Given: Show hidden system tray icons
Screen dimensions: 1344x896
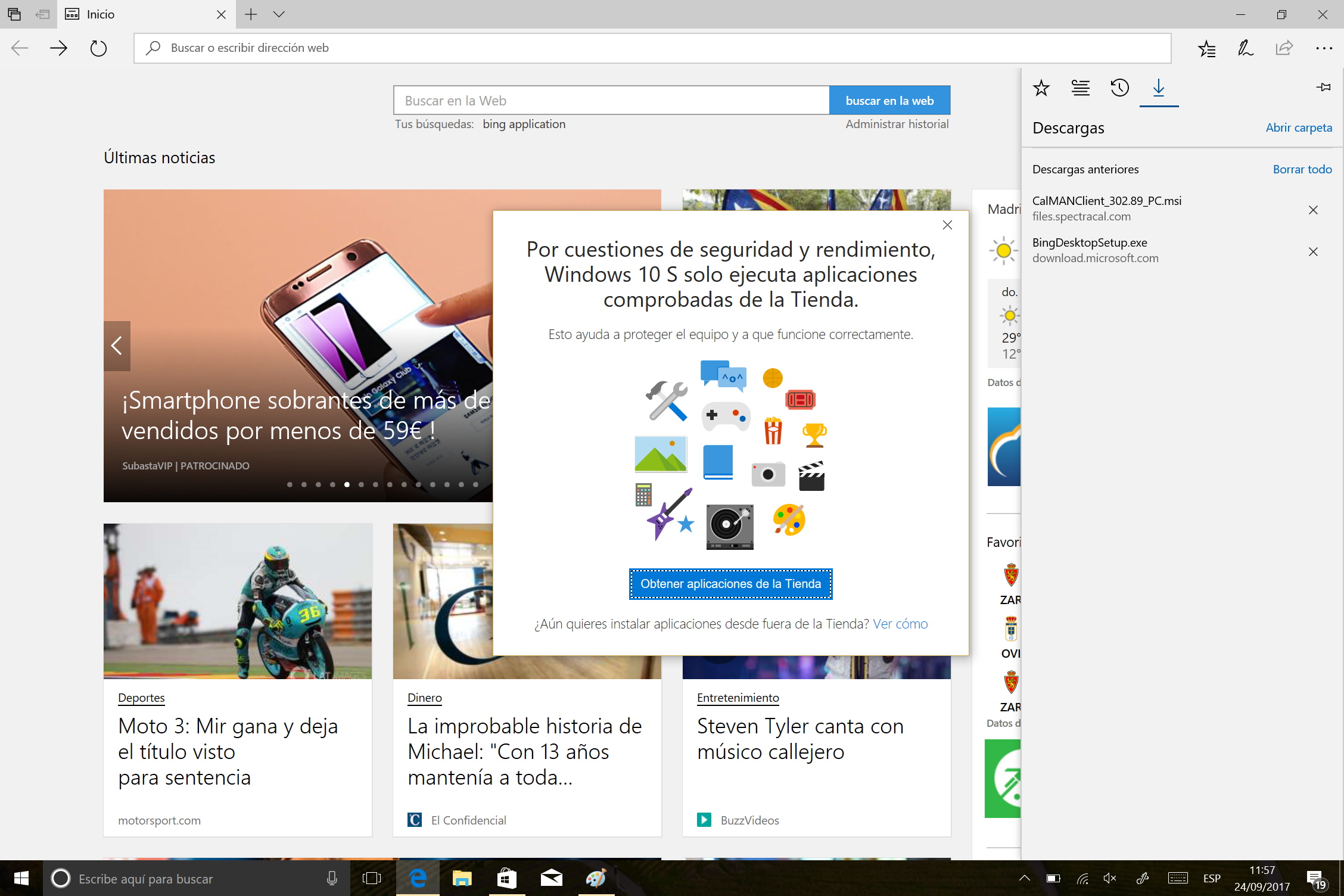Looking at the screenshot, I should [1025, 878].
